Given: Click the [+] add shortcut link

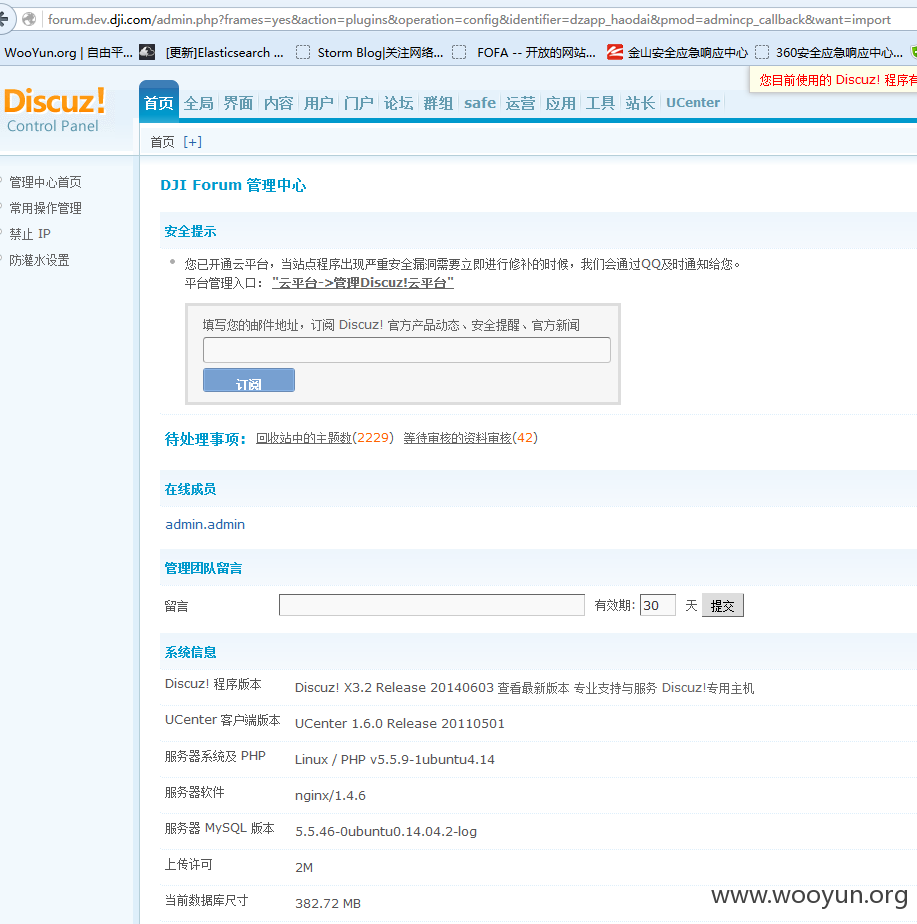Looking at the screenshot, I should point(193,142).
